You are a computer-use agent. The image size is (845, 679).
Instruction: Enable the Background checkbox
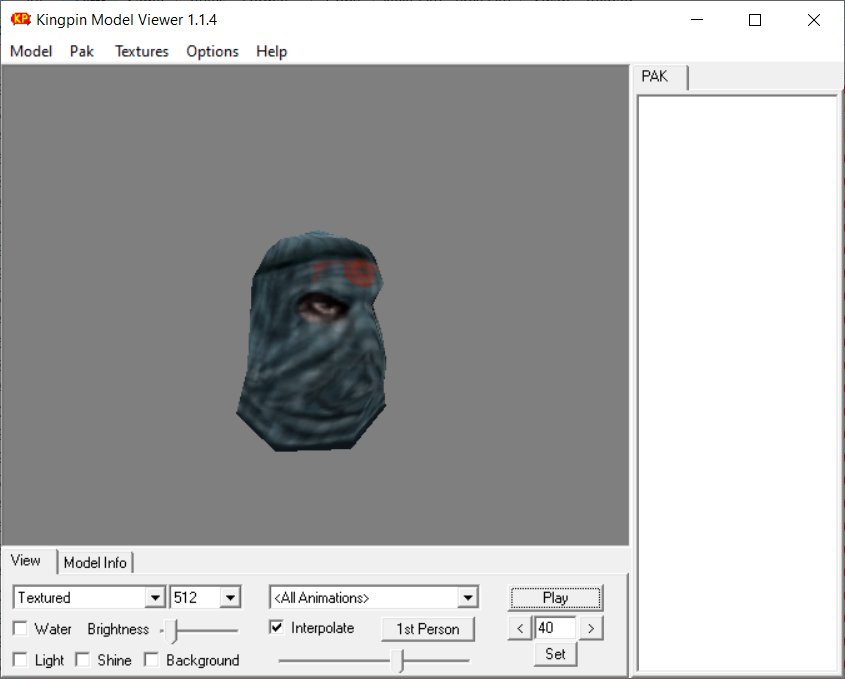[x=151, y=660]
